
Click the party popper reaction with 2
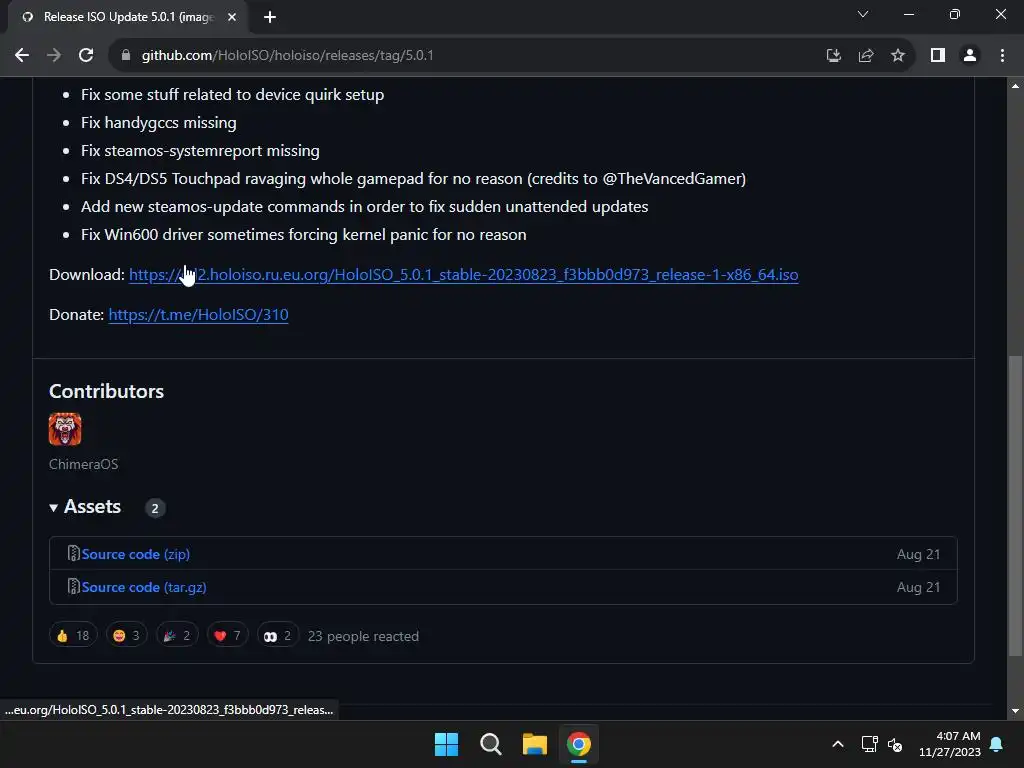tap(177, 635)
